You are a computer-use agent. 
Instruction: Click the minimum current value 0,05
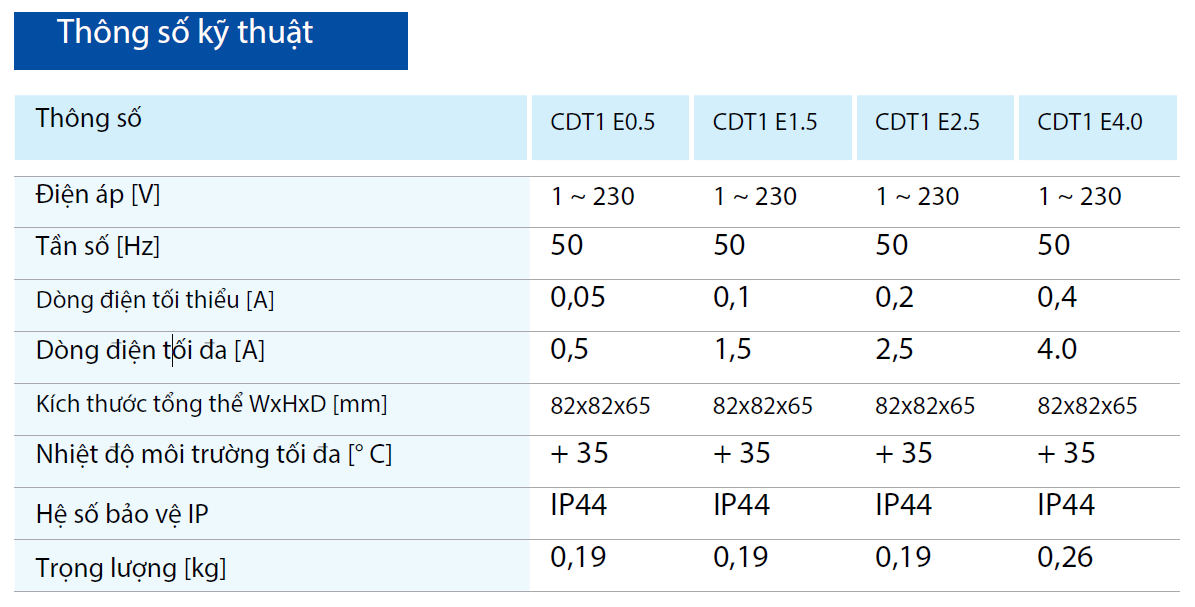coord(578,298)
